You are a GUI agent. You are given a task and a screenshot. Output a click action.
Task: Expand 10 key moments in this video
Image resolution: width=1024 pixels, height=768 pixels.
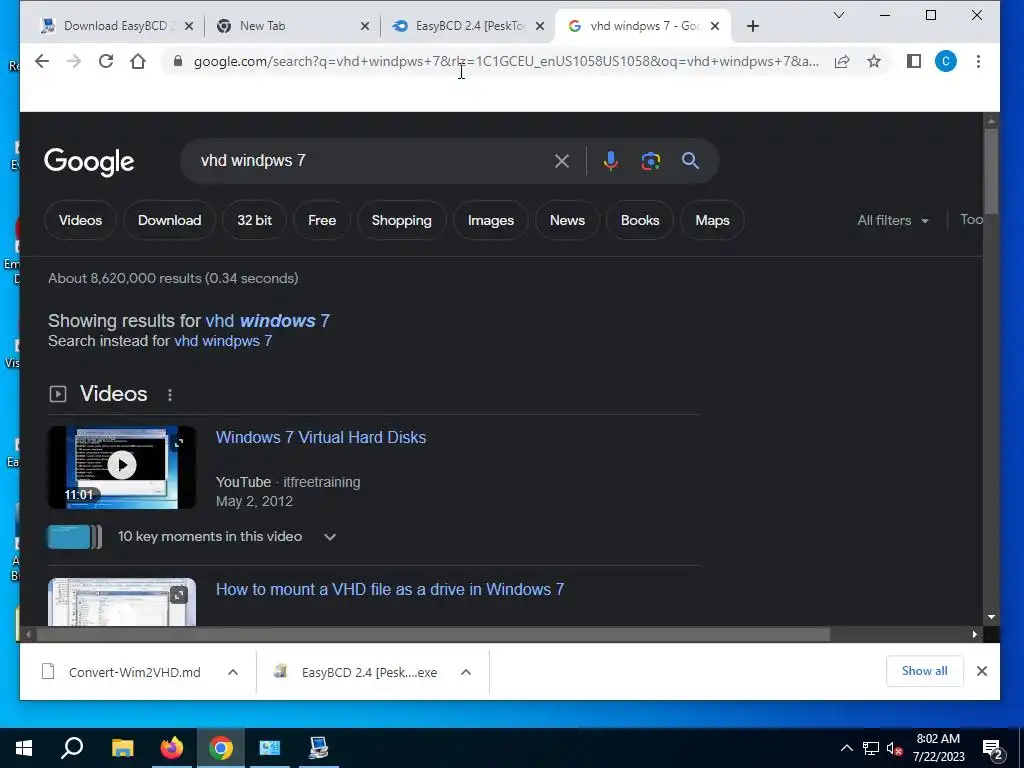pyautogui.click(x=330, y=537)
